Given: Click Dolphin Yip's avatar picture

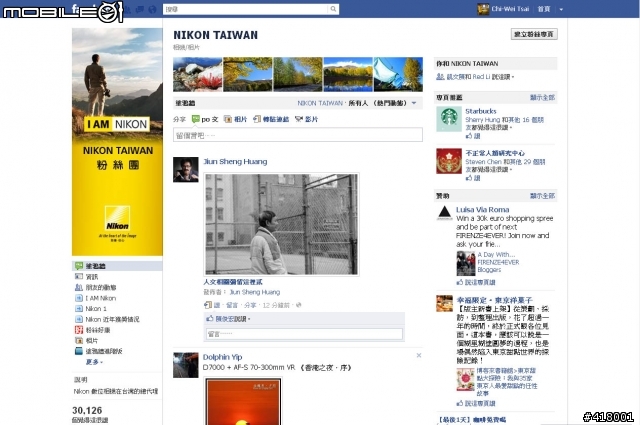Looking at the screenshot, I should pos(186,365).
